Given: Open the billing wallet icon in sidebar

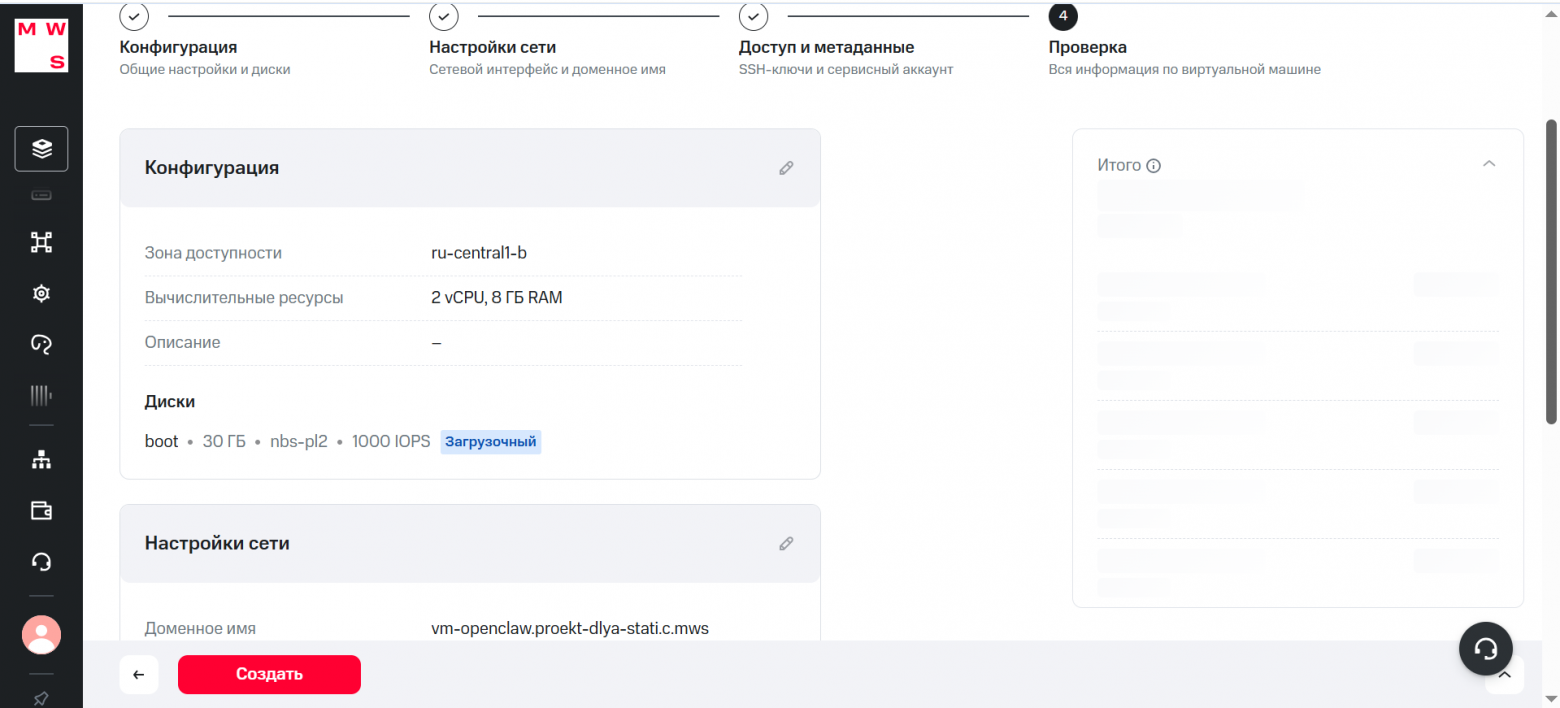Looking at the screenshot, I should 40,510.
